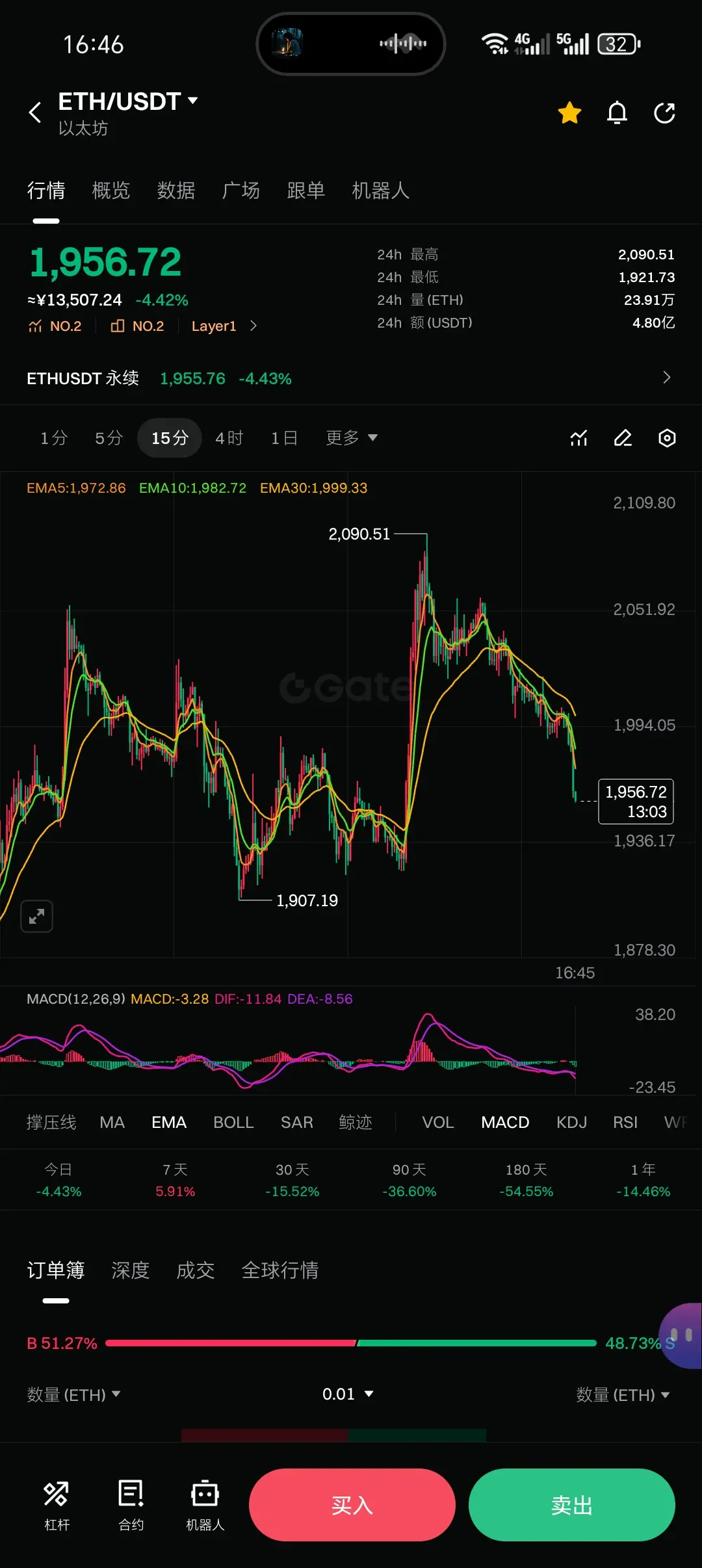Tap the Dynamic Island media pill
Viewport: 702px width, 1568px height.
point(351,44)
